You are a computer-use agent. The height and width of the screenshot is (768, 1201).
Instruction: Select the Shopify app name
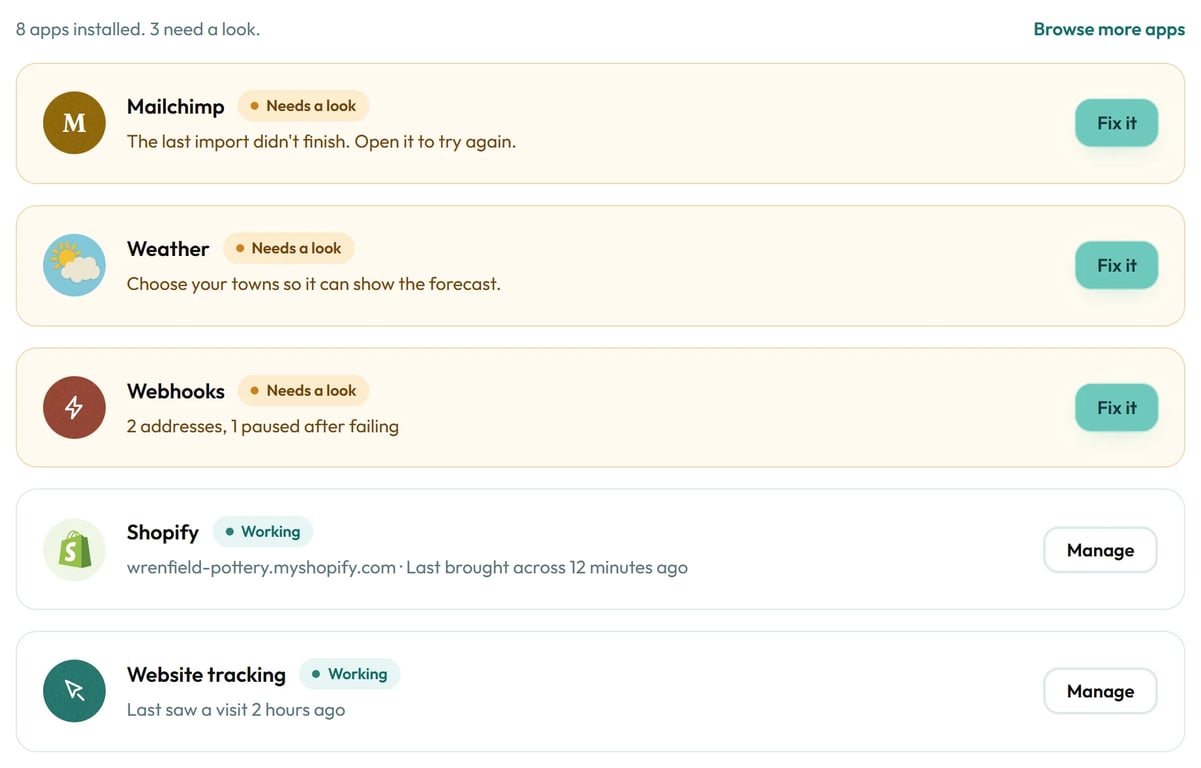(163, 533)
